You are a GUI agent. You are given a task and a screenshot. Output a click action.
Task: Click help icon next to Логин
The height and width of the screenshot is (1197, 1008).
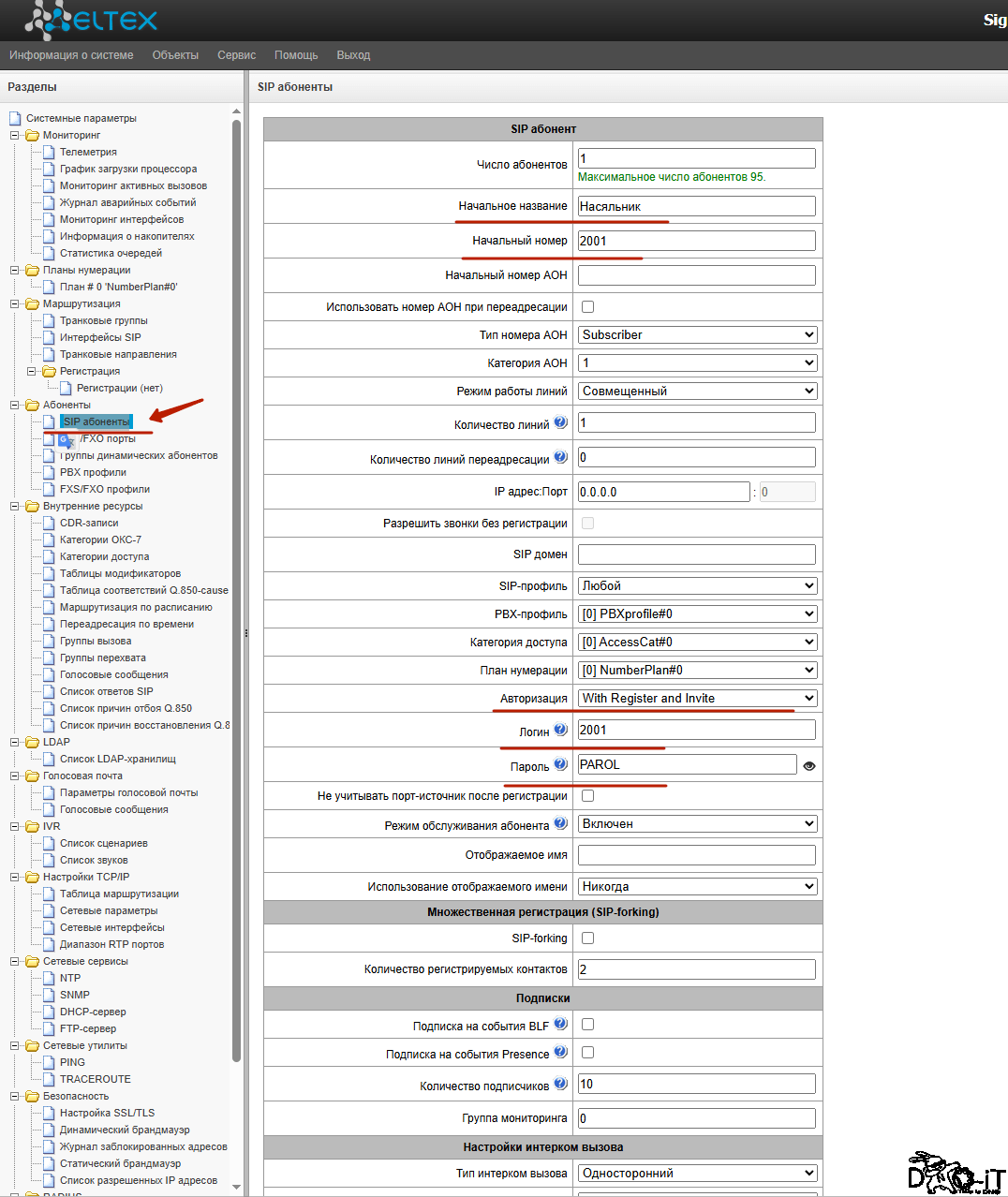560,730
